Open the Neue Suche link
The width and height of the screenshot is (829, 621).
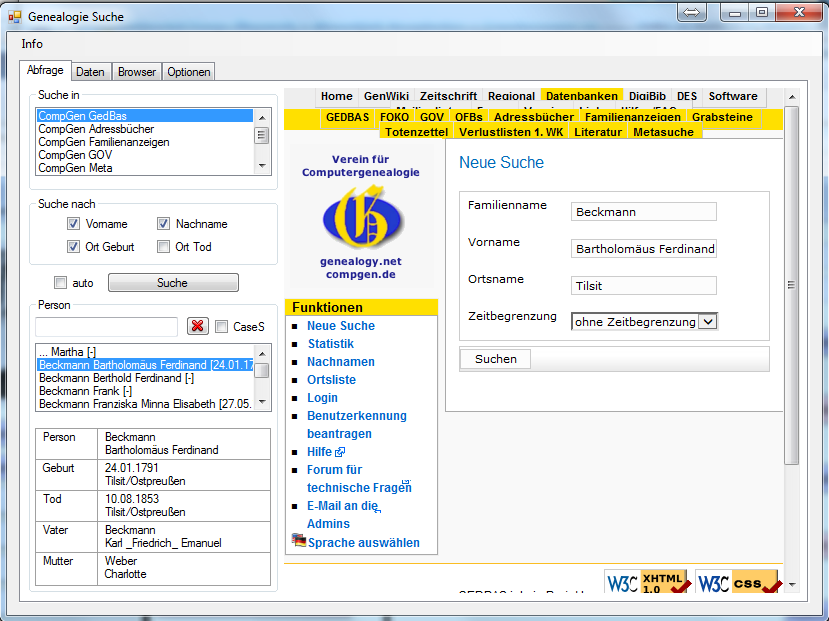click(x=341, y=326)
